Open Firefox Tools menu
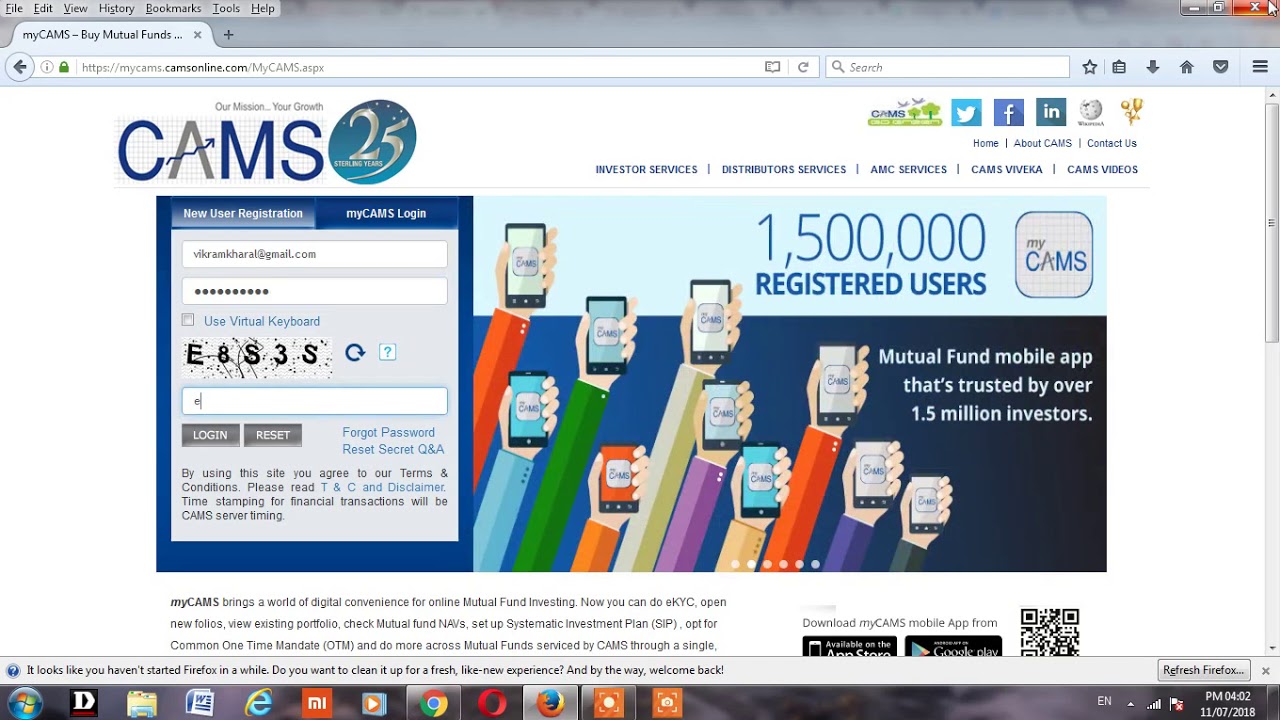Viewport: 1280px width, 720px height. click(x=226, y=8)
